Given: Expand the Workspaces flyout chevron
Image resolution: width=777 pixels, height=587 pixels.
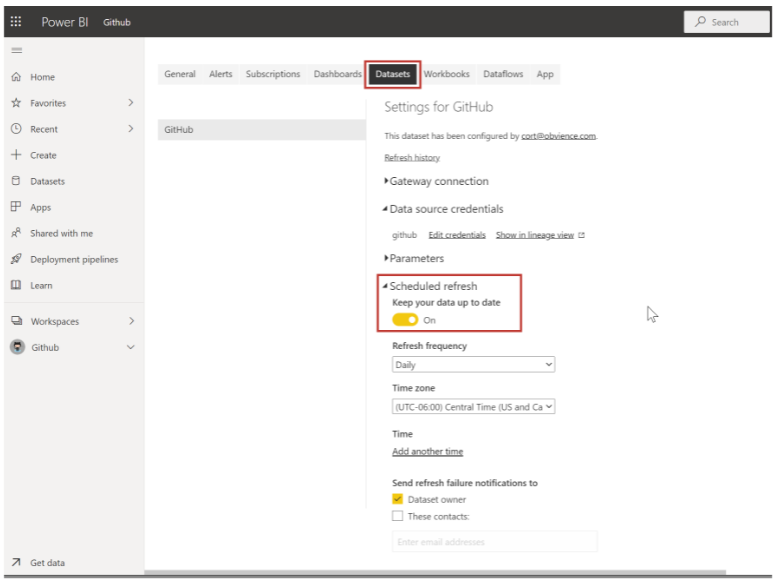Looking at the screenshot, I should [131, 321].
